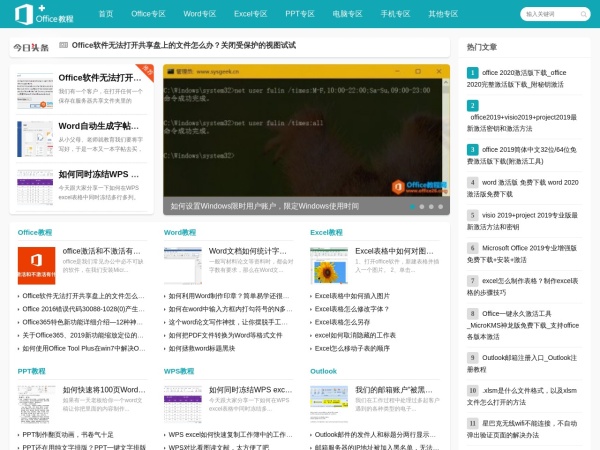Open 如何使用Office Tool Plus list item

[84, 348]
